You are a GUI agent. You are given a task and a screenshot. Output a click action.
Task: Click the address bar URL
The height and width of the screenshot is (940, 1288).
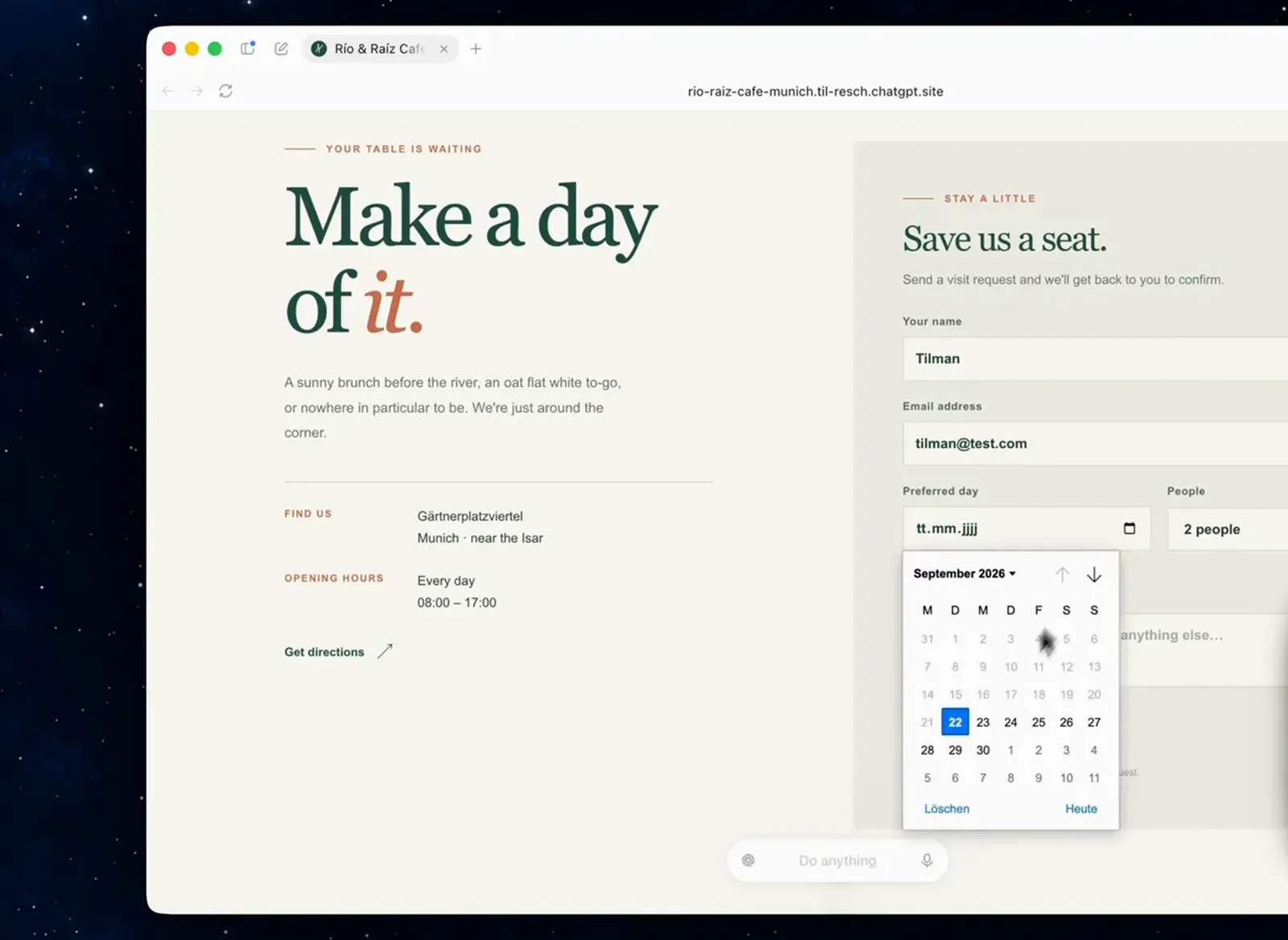click(x=815, y=92)
